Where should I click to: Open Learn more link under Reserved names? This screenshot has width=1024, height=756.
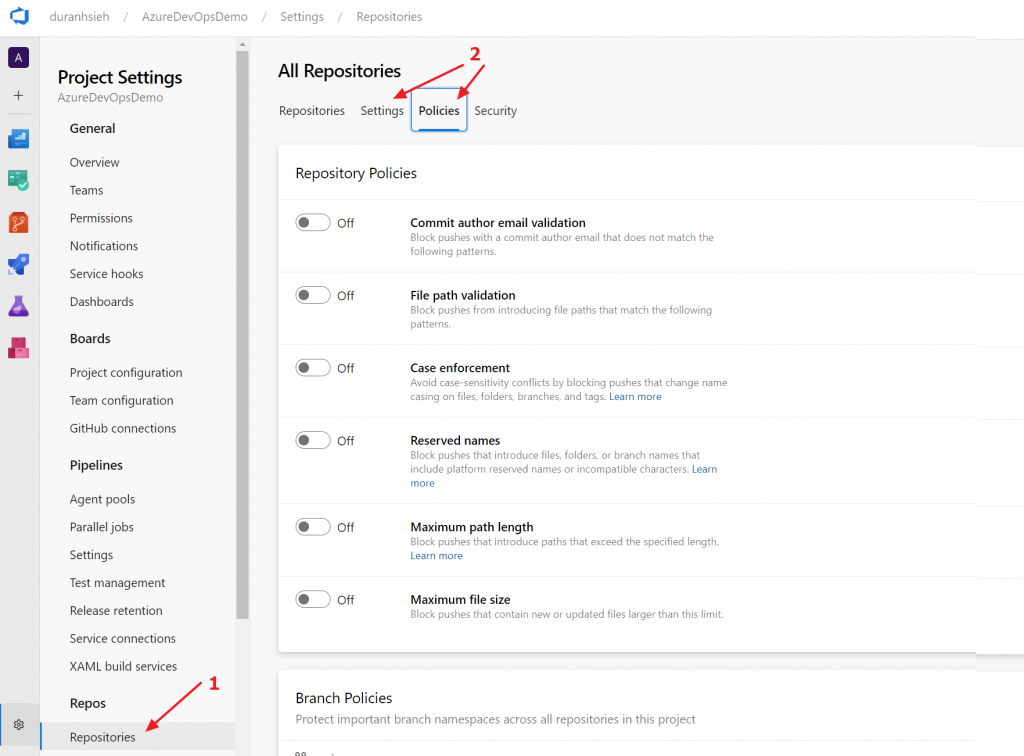pyautogui.click(x=704, y=469)
